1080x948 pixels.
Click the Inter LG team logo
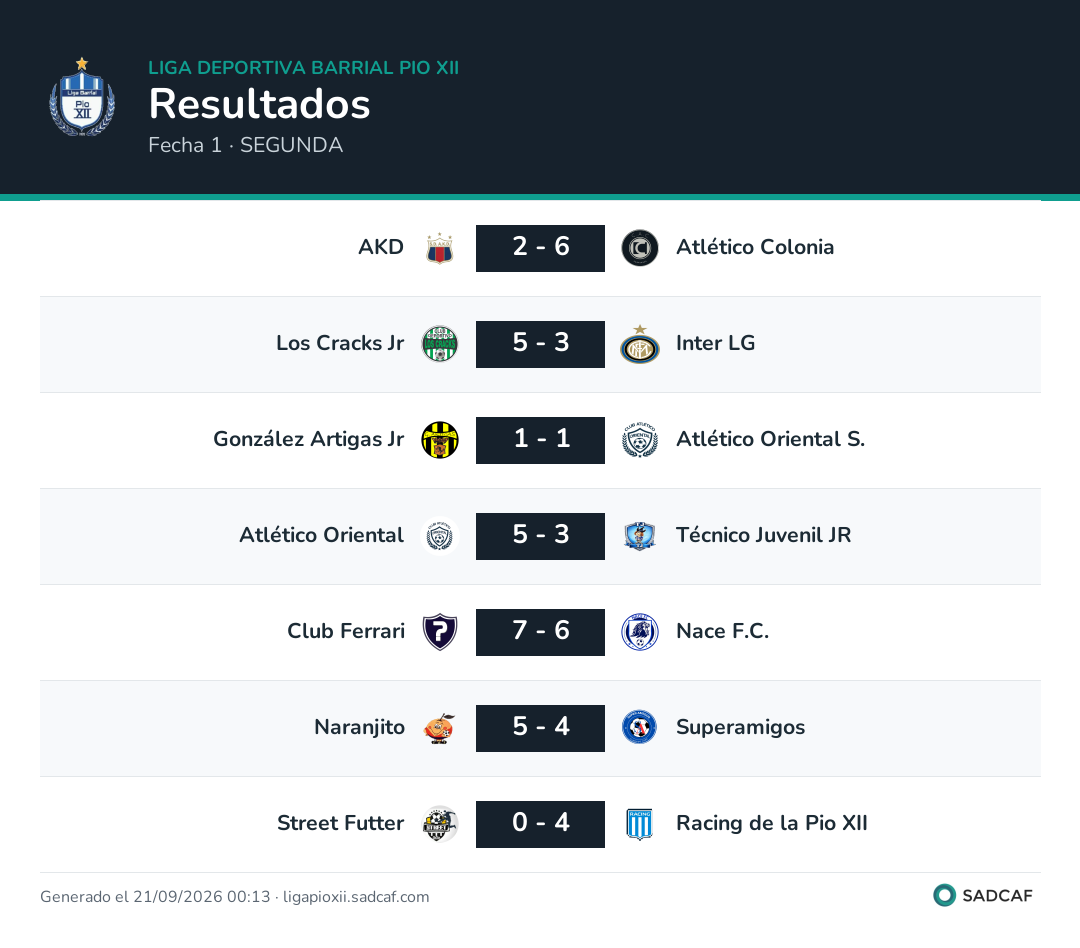(x=640, y=344)
